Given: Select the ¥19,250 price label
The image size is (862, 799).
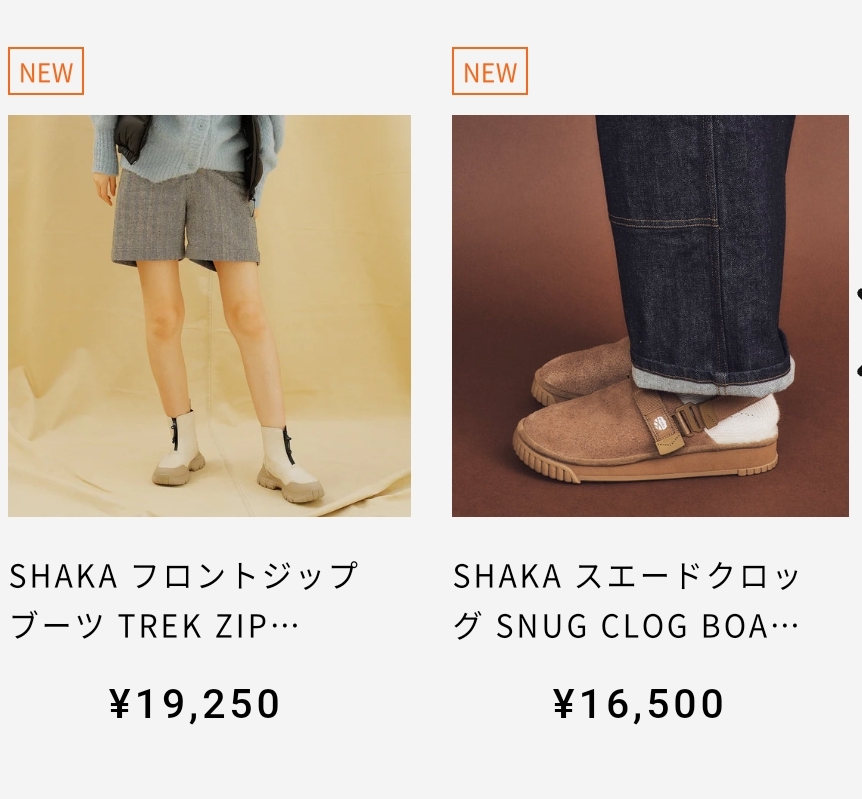Looking at the screenshot, I should [195, 703].
